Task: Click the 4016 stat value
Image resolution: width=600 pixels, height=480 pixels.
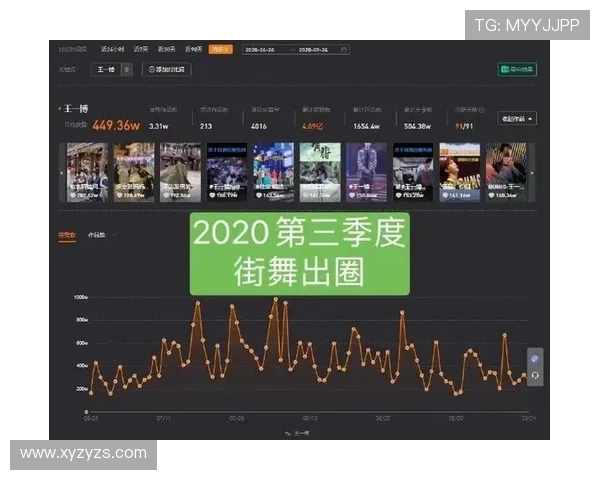Action: [x=259, y=126]
